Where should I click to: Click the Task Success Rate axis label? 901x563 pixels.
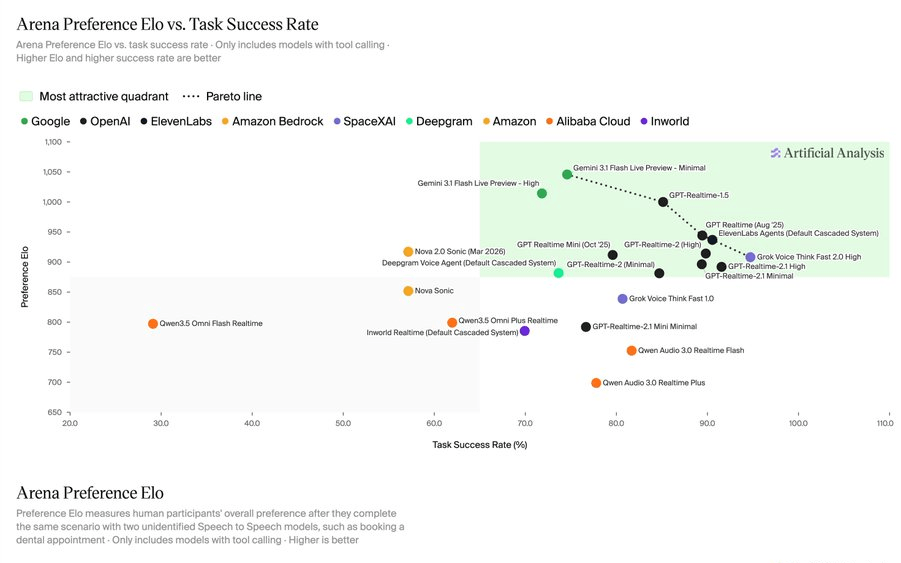(480, 445)
